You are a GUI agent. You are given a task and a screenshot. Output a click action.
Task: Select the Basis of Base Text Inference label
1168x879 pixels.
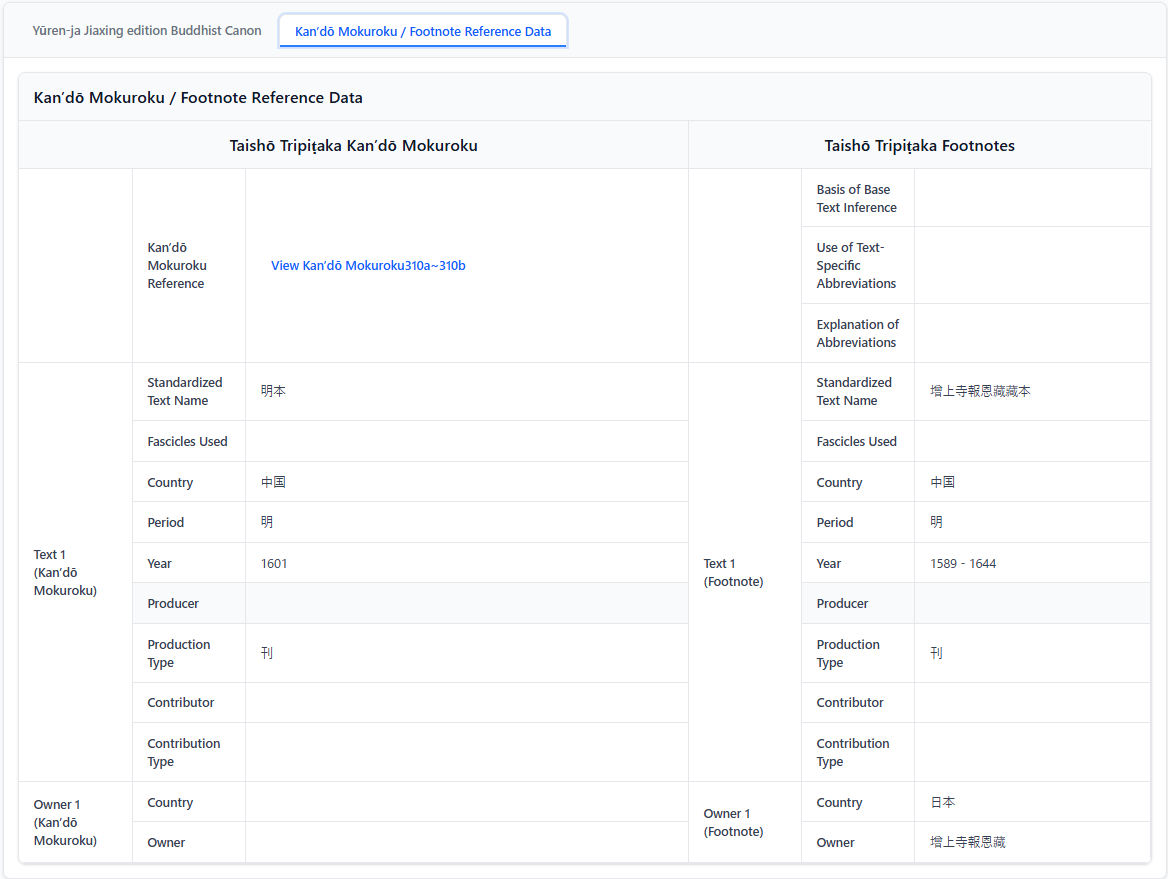(x=856, y=198)
